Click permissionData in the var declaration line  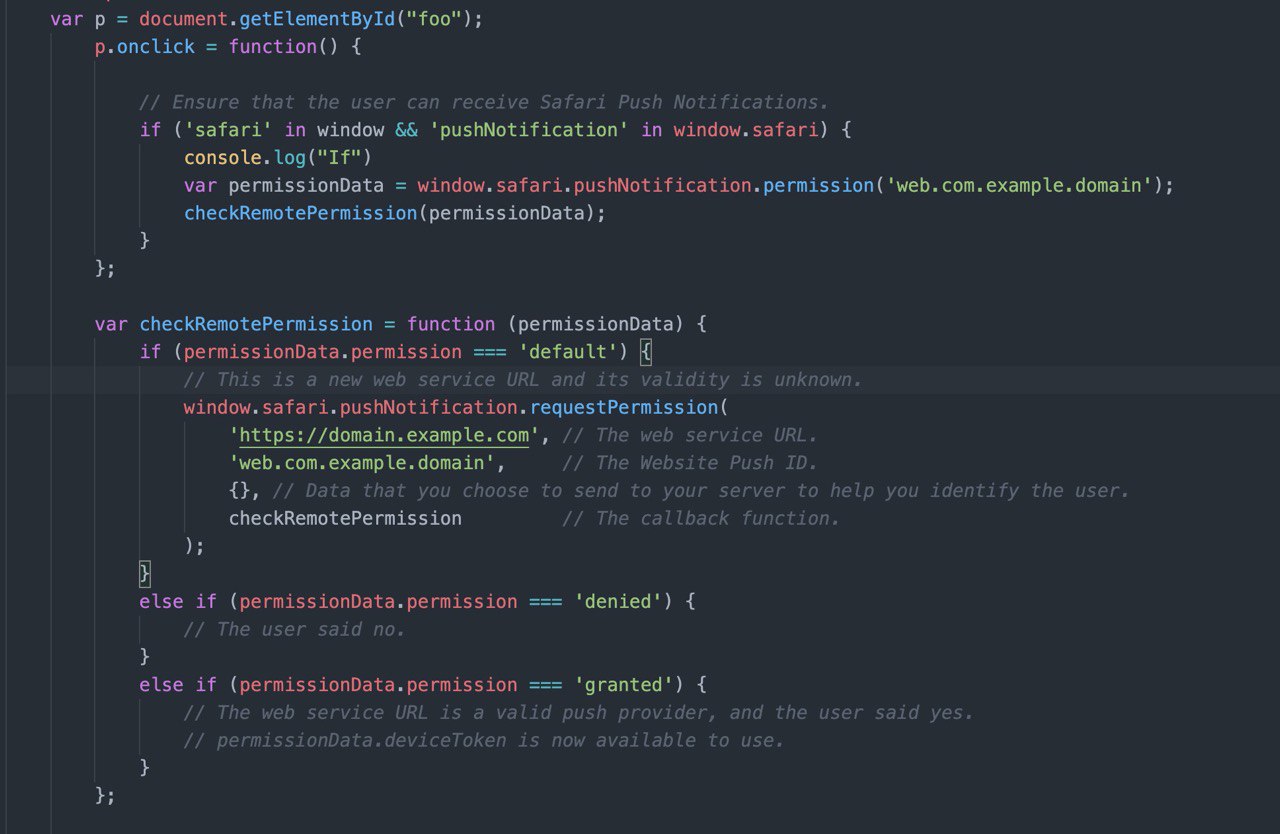pyautogui.click(x=306, y=186)
